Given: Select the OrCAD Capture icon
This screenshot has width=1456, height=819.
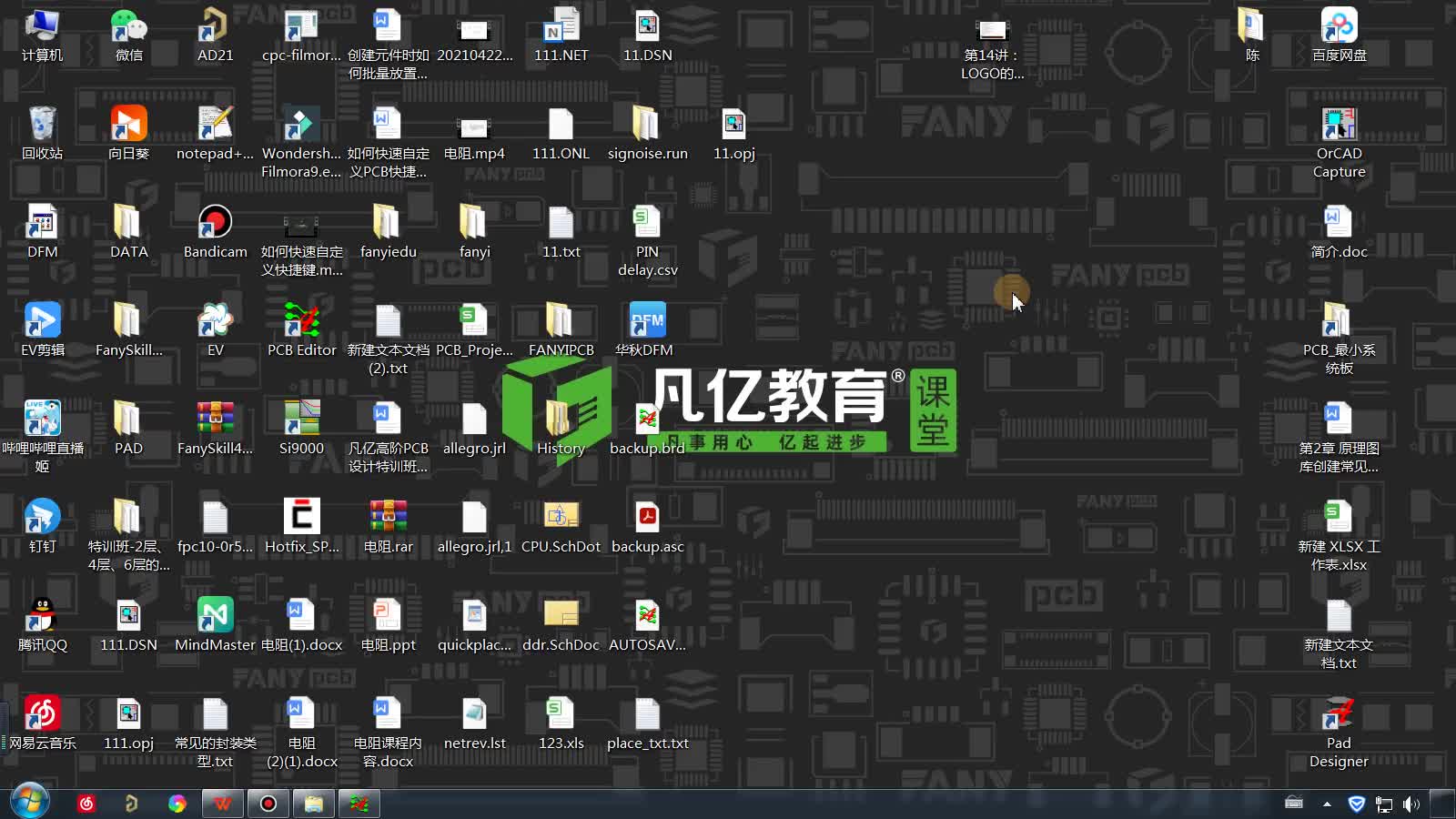Looking at the screenshot, I should (x=1339, y=144).
